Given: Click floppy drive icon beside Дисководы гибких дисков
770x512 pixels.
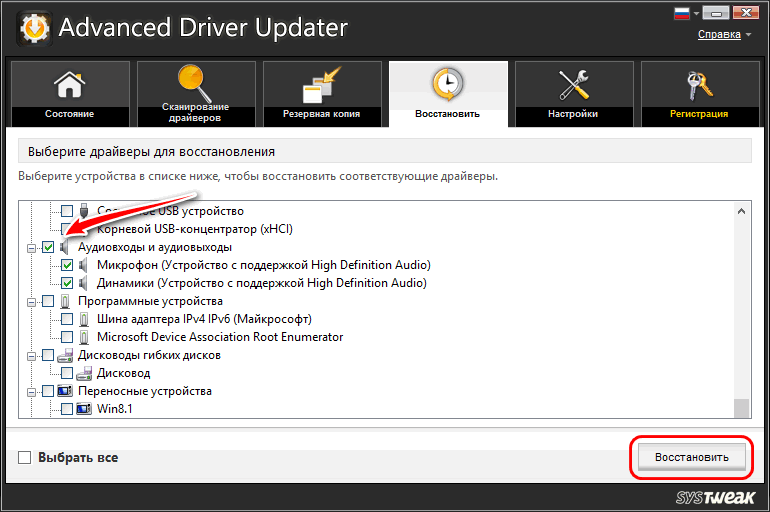Looking at the screenshot, I should [65, 355].
